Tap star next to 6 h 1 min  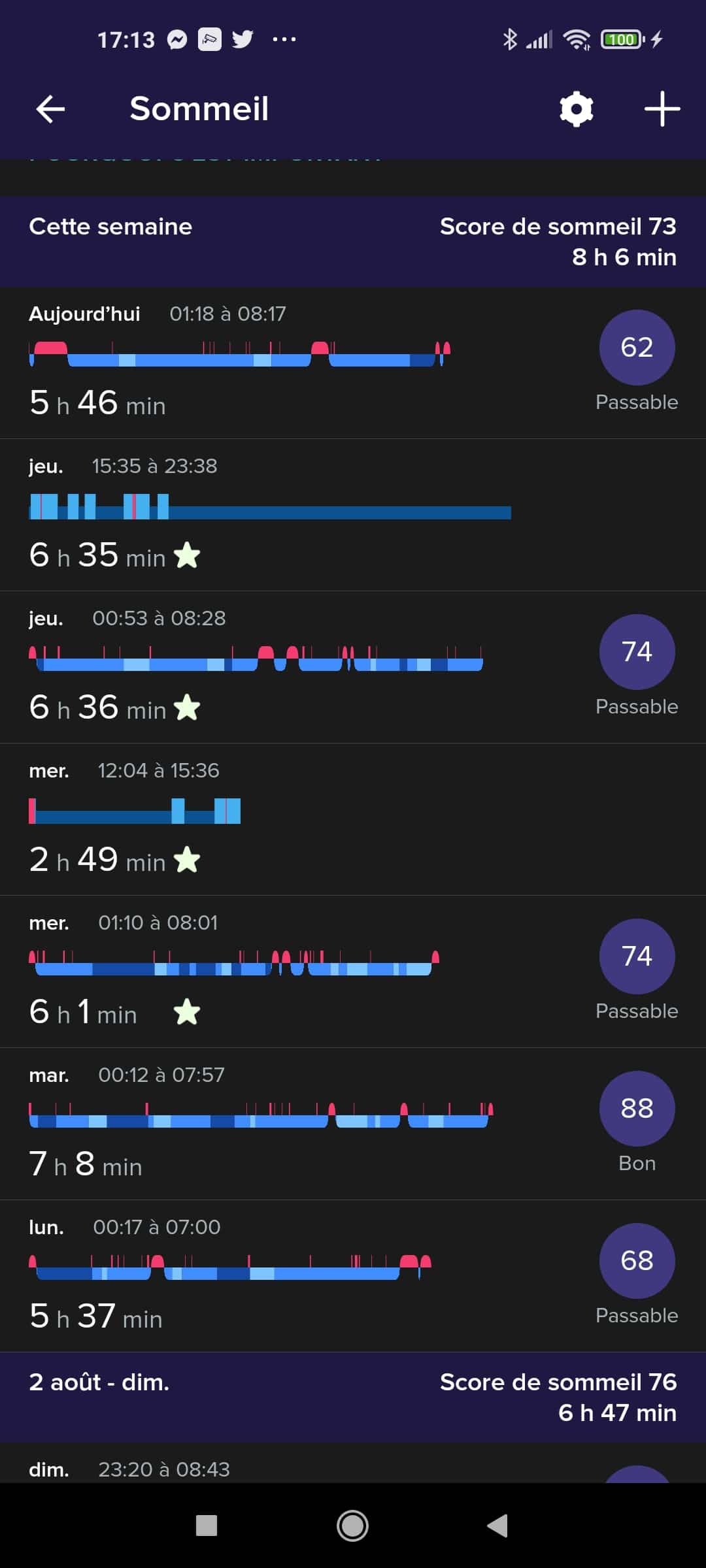pyautogui.click(x=187, y=1013)
